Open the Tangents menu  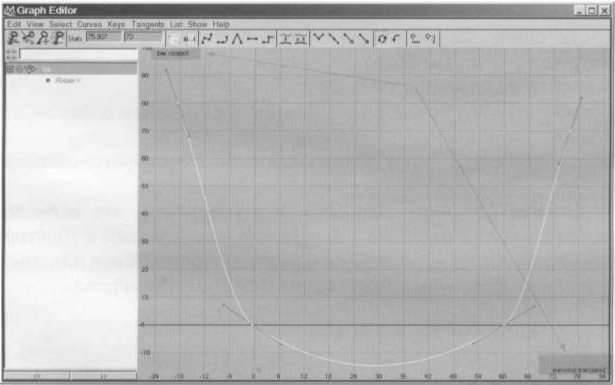click(x=147, y=24)
